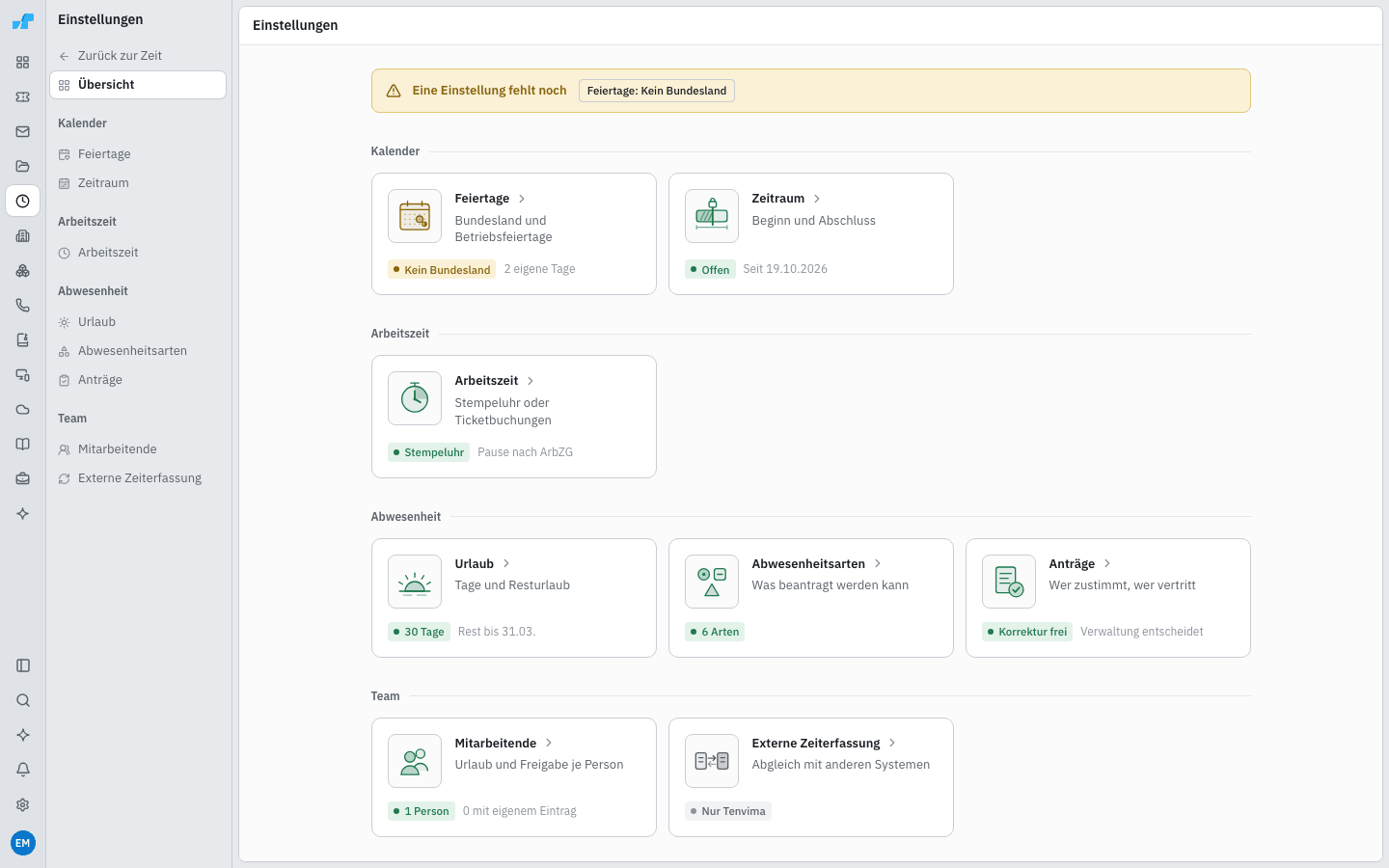Click the 'Feiertage: Kein Bundesland' warning chip
Image resolution: width=1389 pixels, height=868 pixels.
pos(657,91)
